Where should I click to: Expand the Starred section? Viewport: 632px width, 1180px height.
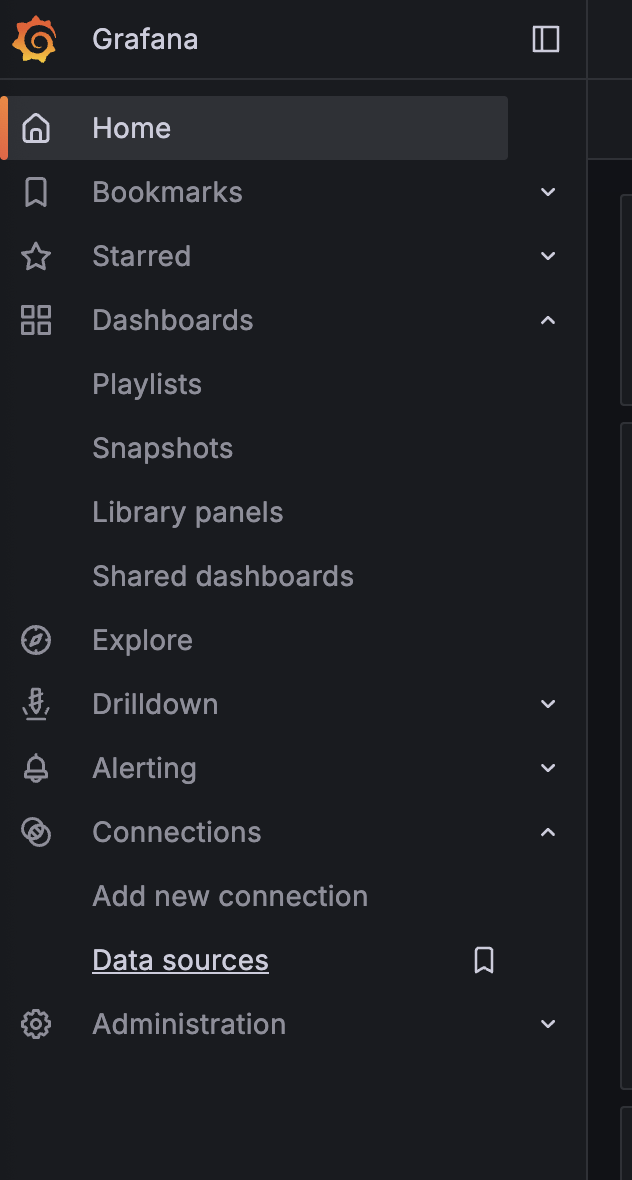pyautogui.click(x=547, y=255)
